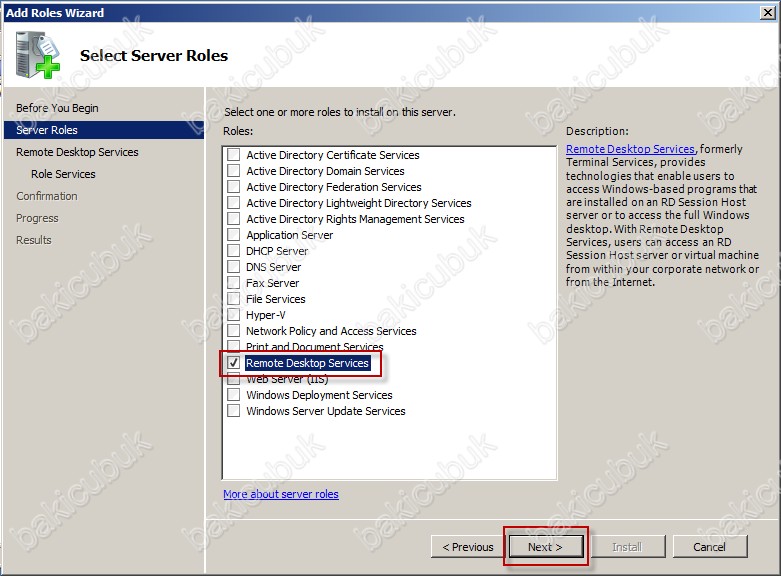Open the Role Services step
This screenshot has height=576, width=781.
coord(63,174)
